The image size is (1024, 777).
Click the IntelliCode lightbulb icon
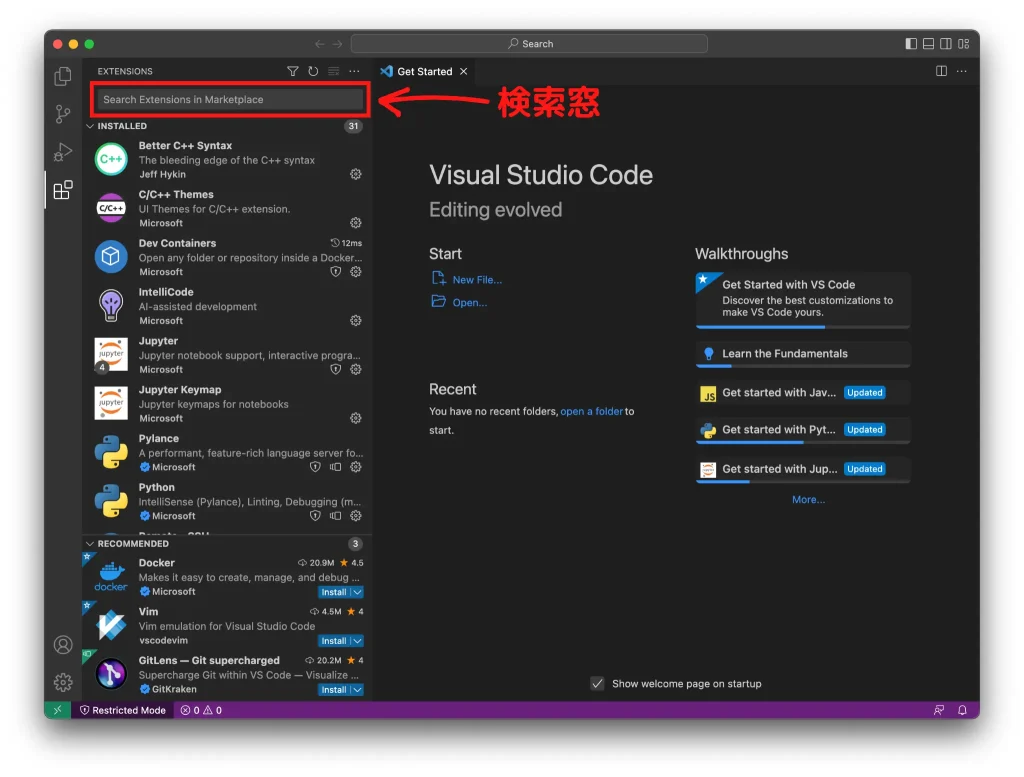pos(111,306)
